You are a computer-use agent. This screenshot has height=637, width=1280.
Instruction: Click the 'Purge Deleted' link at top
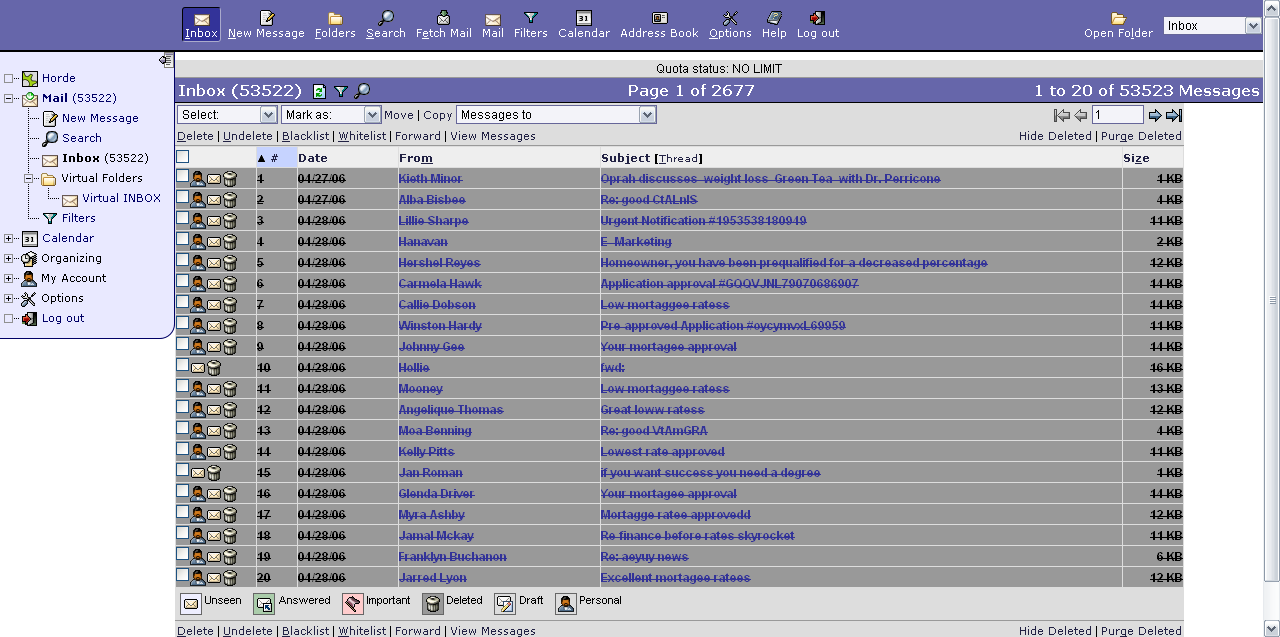point(1141,136)
